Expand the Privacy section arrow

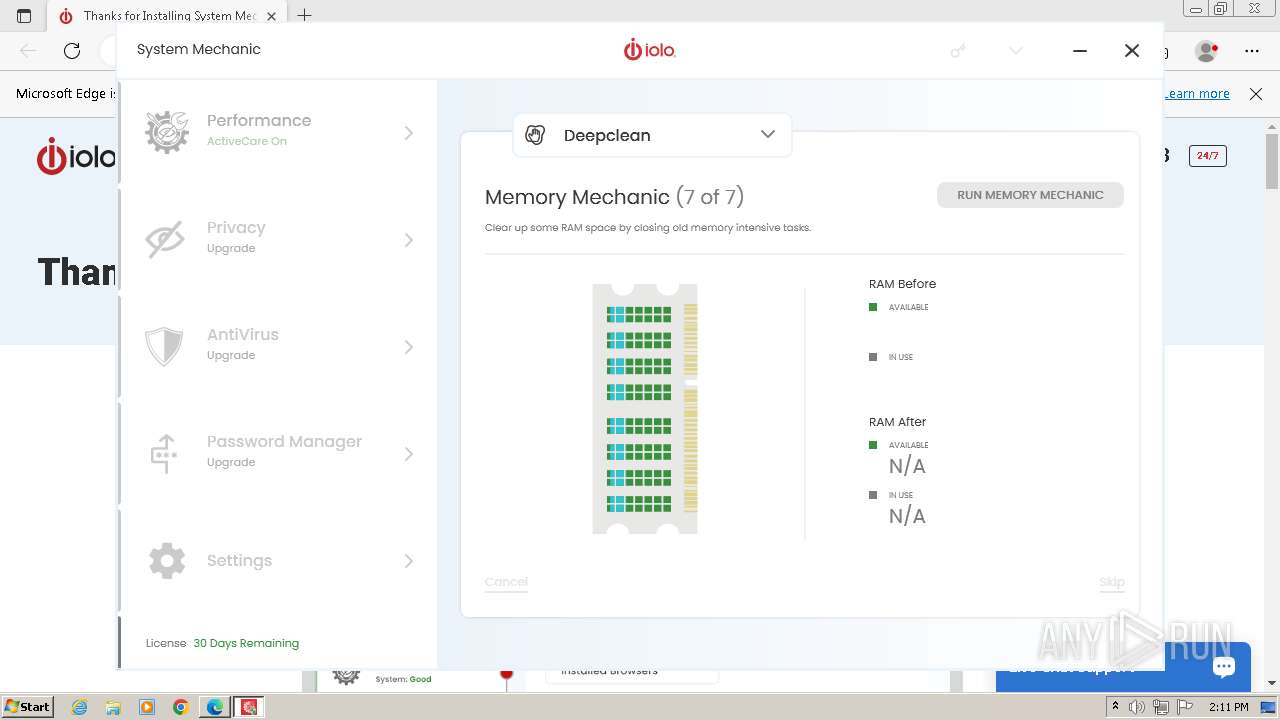[x=408, y=240]
